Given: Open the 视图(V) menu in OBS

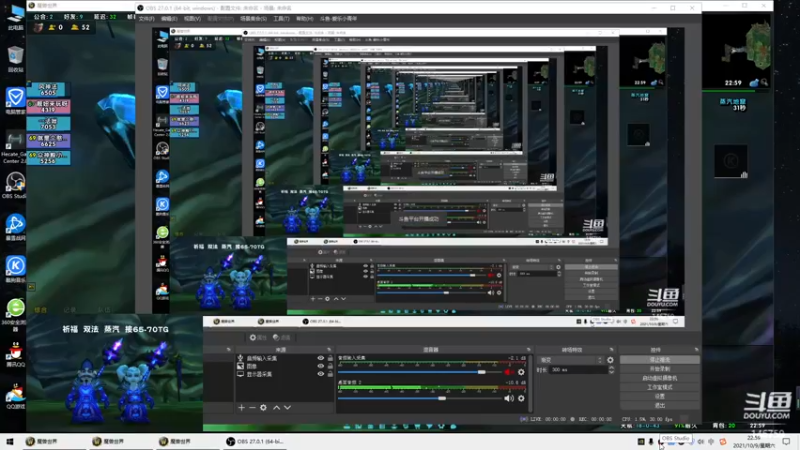Looking at the screenshot, I should point(192,19).
